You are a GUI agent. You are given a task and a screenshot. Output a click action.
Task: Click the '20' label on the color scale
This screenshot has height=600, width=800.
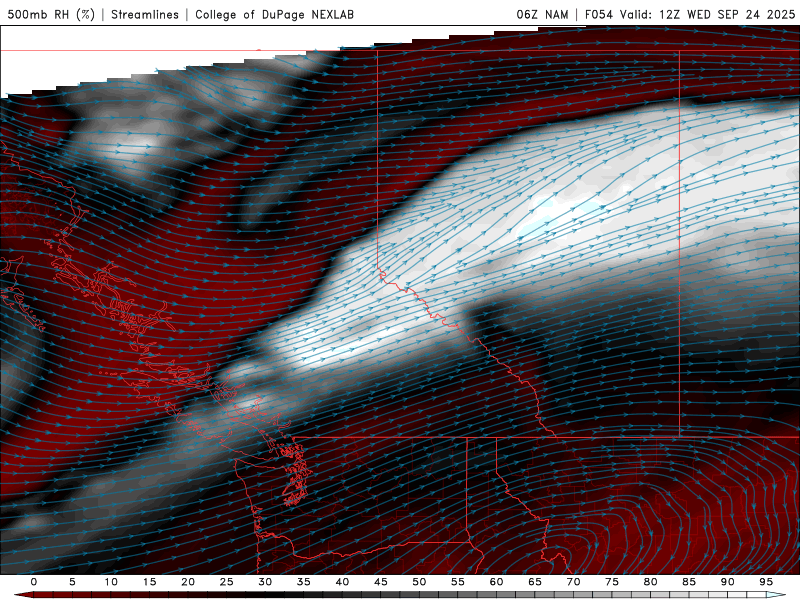point(188,582)
